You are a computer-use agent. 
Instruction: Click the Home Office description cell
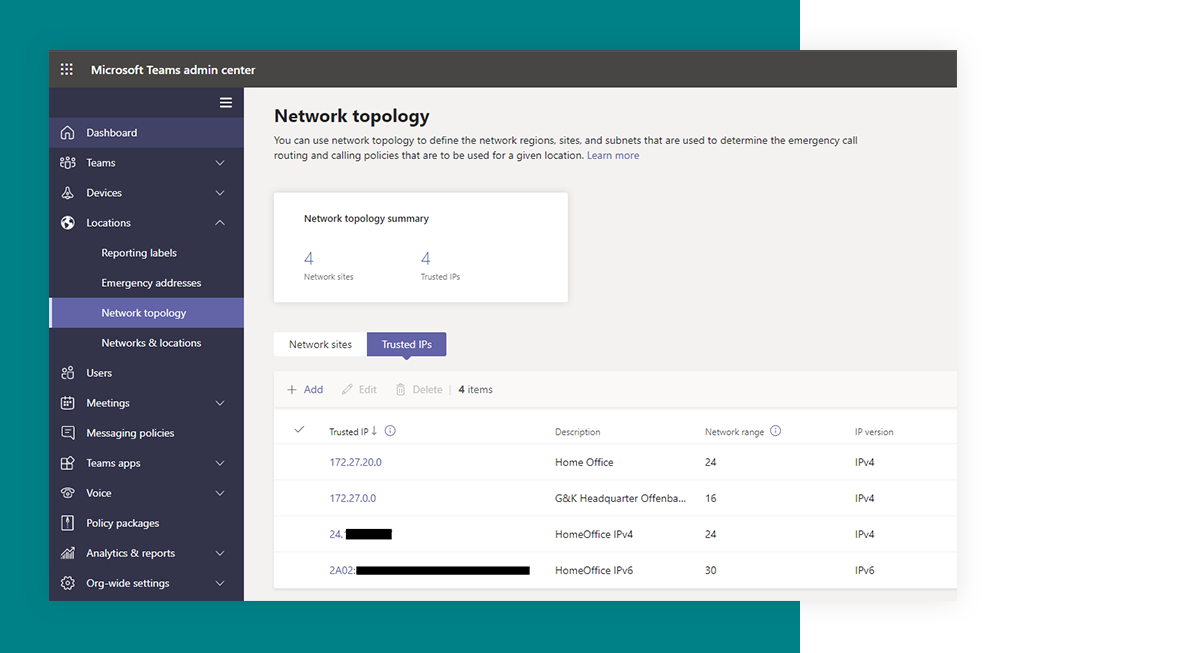[584, 462]
